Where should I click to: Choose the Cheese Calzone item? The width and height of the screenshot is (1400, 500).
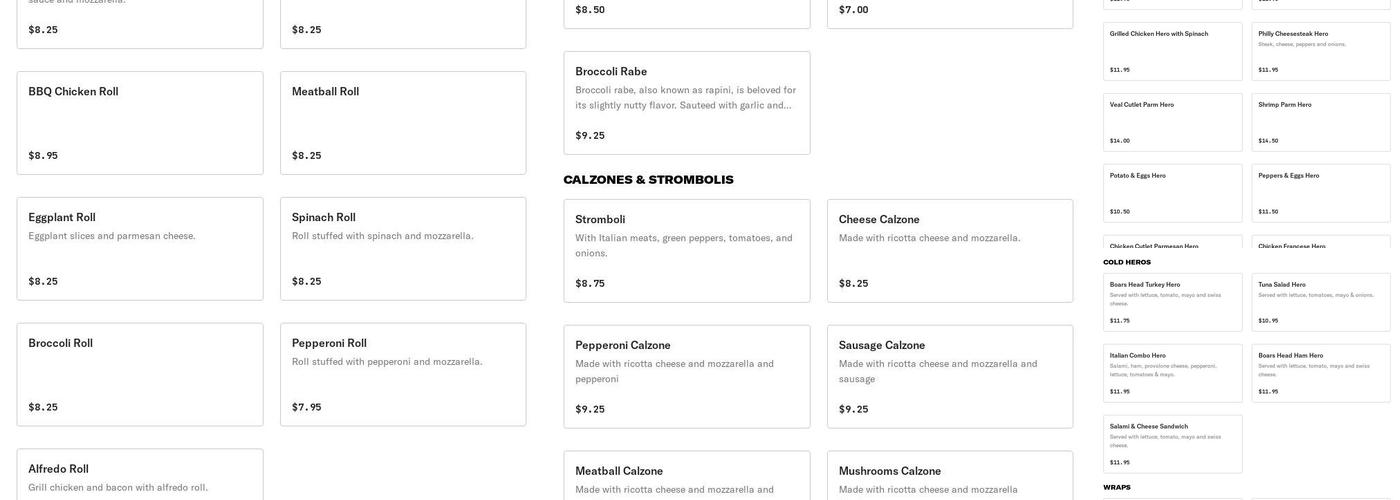click(950, 251)
